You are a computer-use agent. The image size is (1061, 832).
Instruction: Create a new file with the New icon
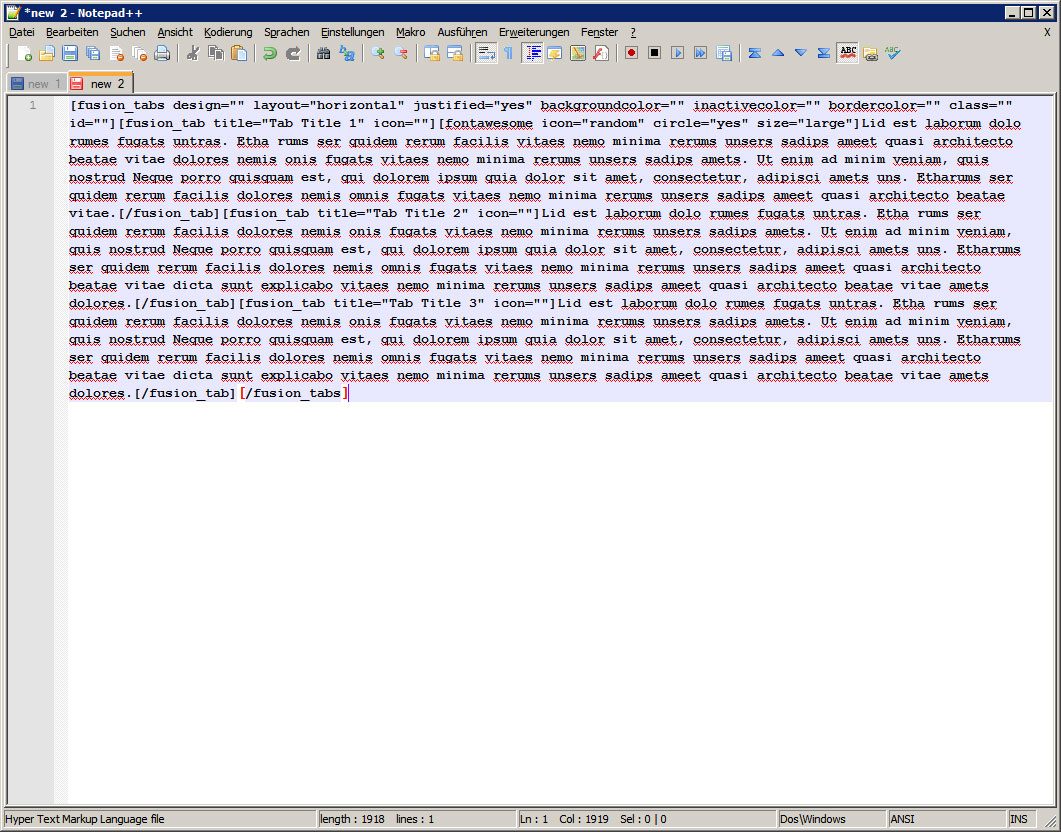click(24, 53)
